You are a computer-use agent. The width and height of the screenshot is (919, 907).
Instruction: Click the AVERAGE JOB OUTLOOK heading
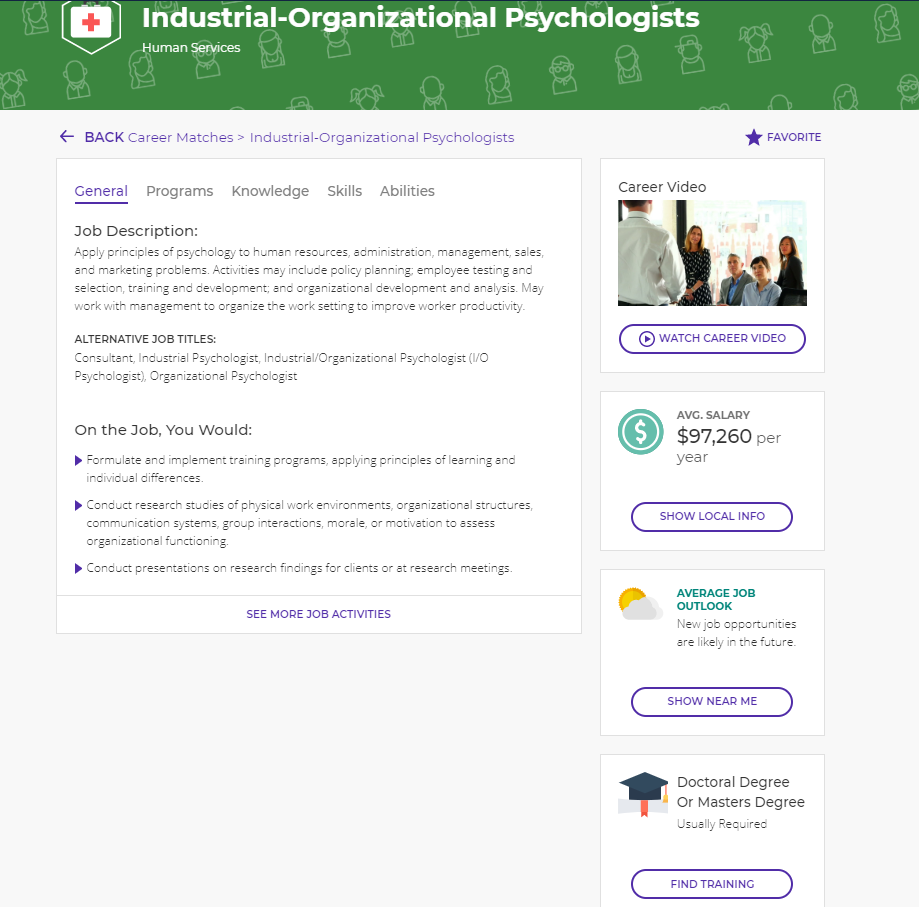tap(716, 599)
